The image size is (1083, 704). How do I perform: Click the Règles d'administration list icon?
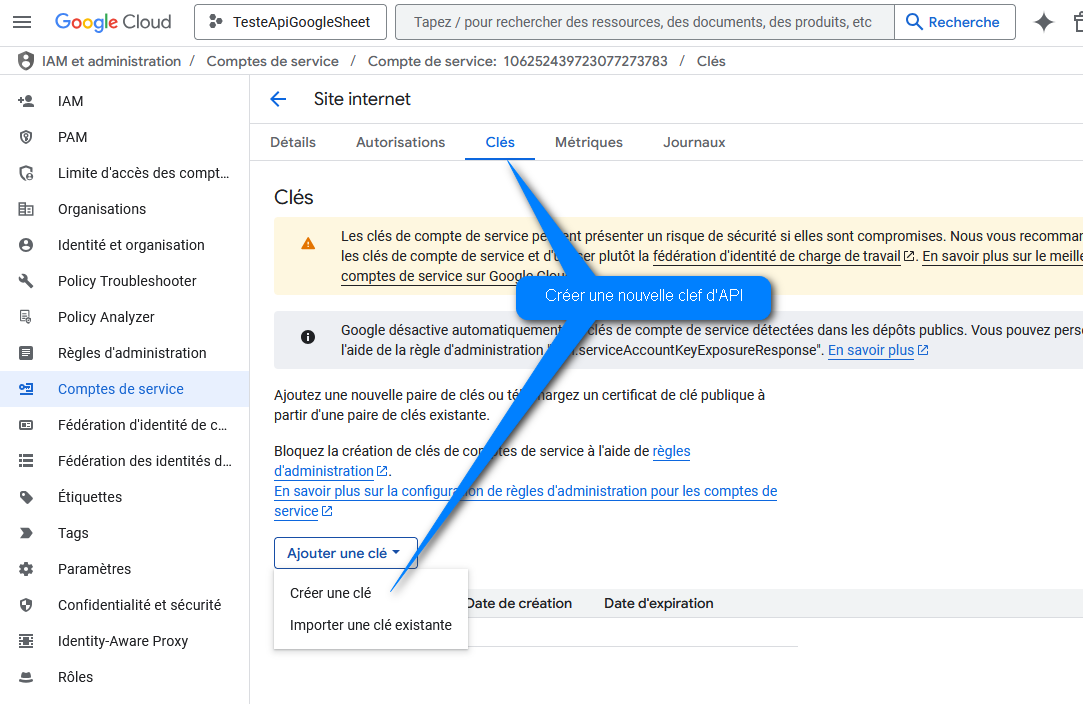pos(26,352)
